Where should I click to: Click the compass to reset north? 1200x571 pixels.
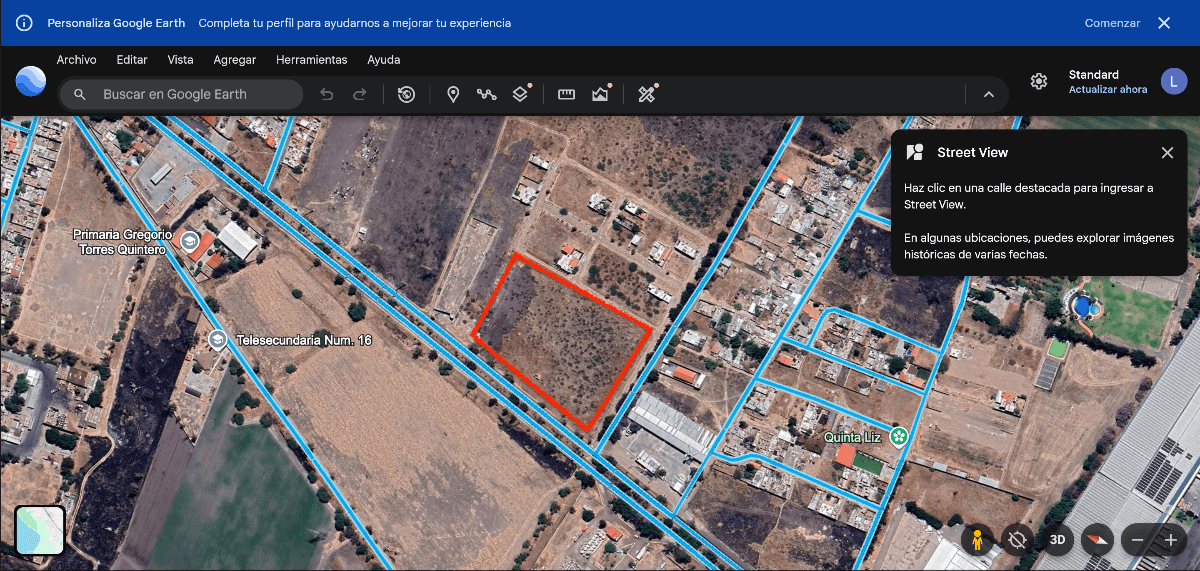tap(1097, 540)
